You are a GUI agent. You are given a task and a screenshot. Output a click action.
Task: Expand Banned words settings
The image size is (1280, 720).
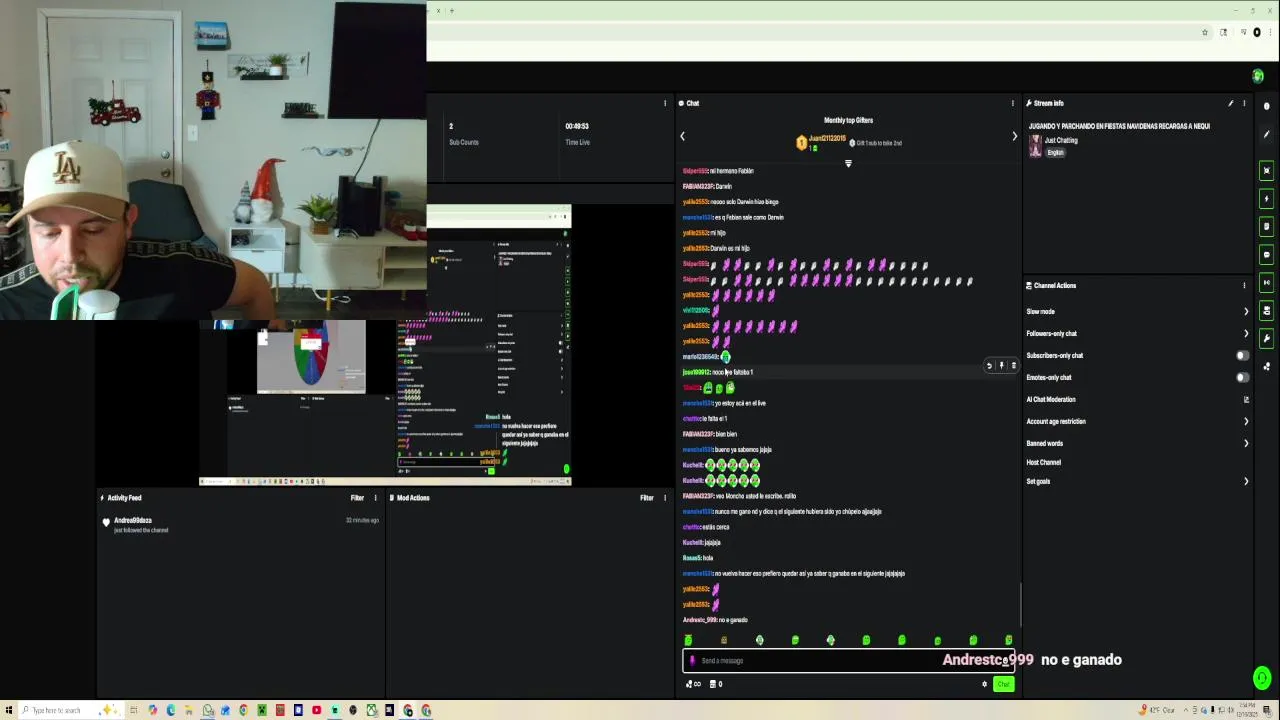coord(1246,443)
